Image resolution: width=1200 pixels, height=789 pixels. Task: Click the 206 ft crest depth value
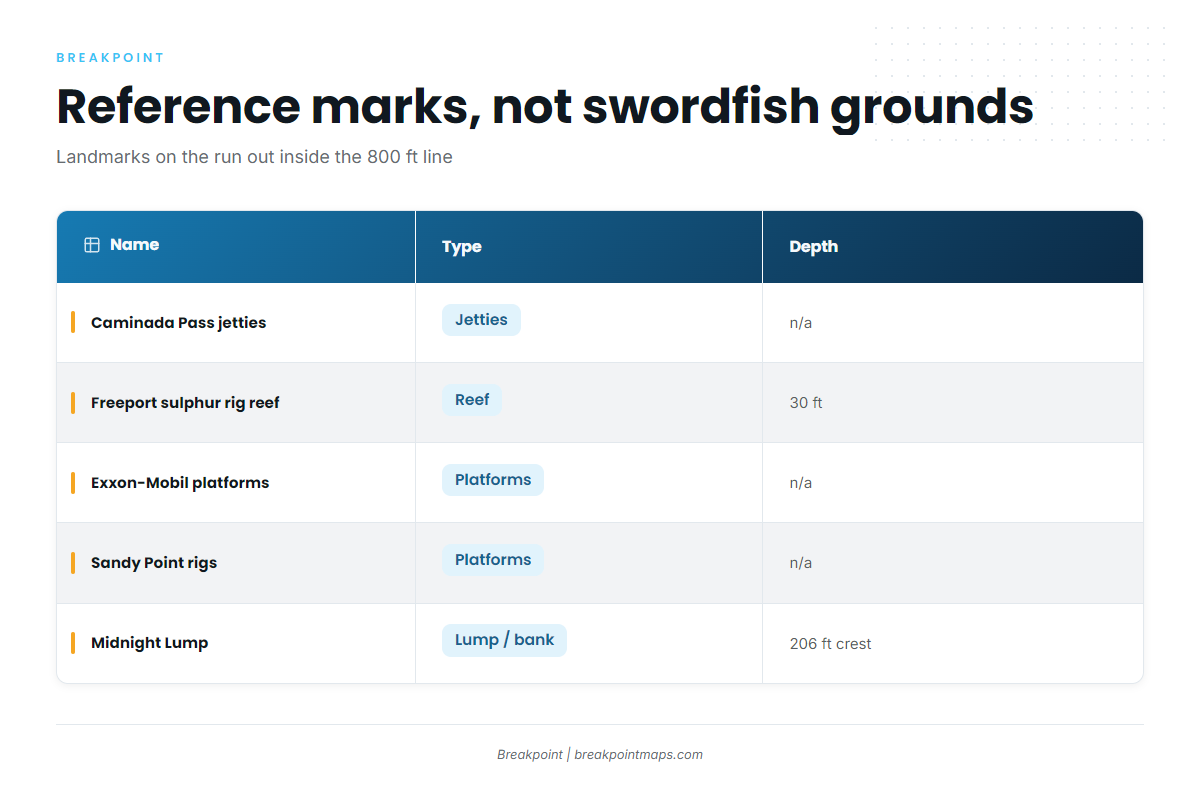(830, 644)
